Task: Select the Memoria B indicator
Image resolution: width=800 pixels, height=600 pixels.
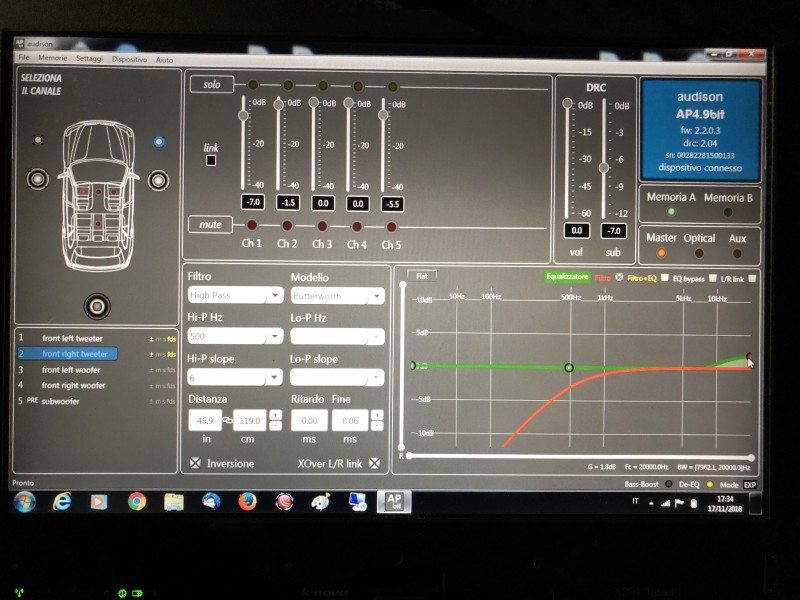Action: [728, 212]
